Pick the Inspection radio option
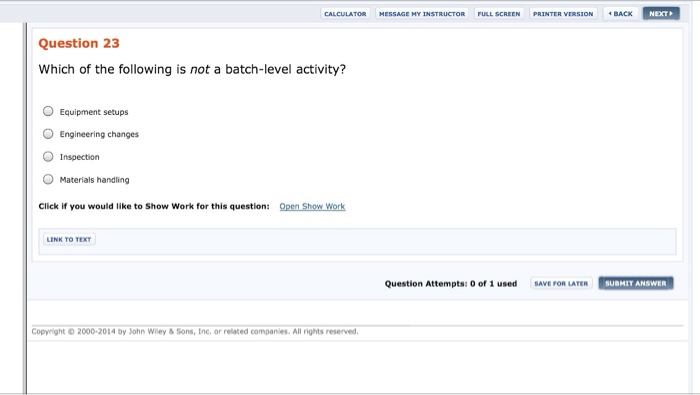 point(48,157)
